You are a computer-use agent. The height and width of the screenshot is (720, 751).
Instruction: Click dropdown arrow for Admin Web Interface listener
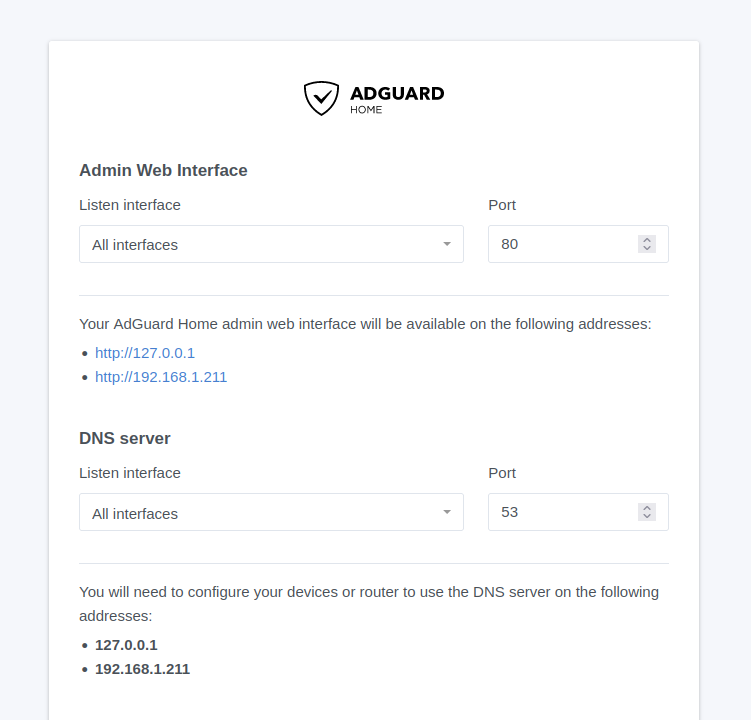447,244
